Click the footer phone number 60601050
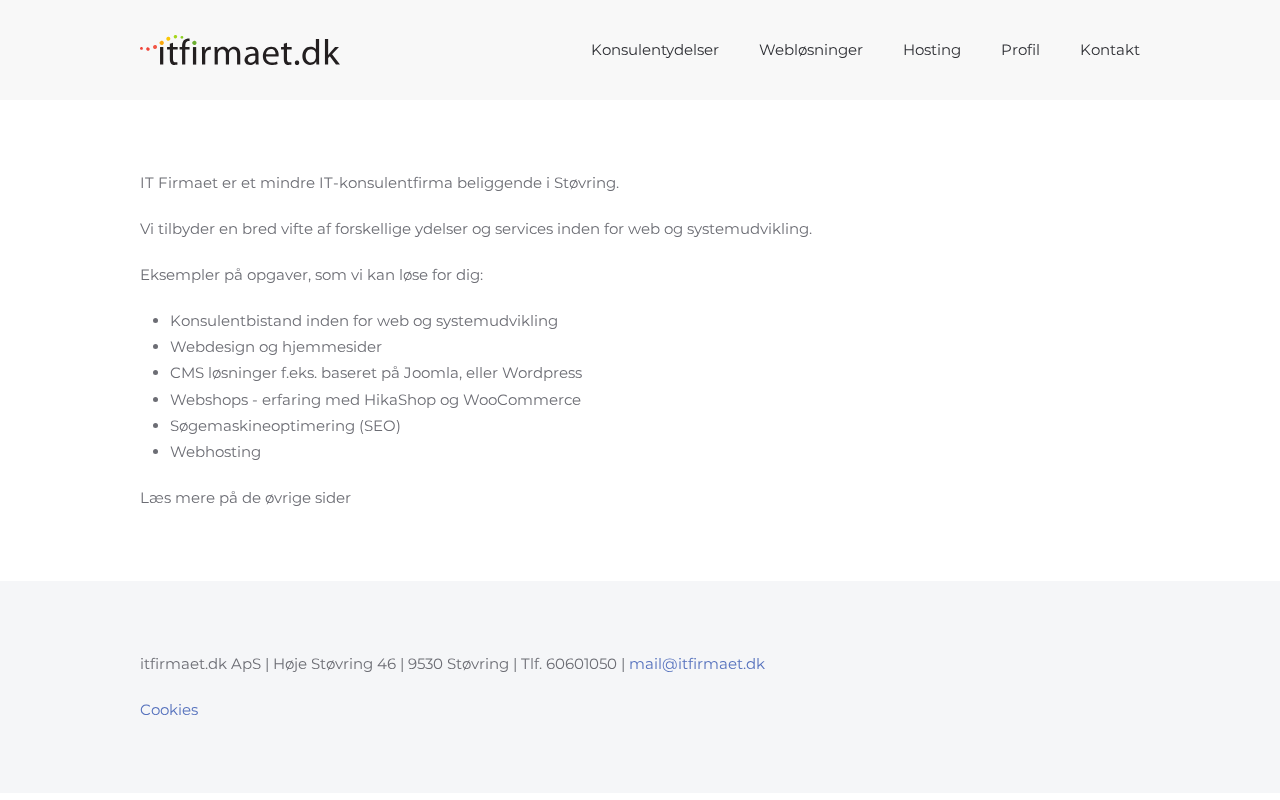Screen dimensions: 1280x800 point(581,664)
